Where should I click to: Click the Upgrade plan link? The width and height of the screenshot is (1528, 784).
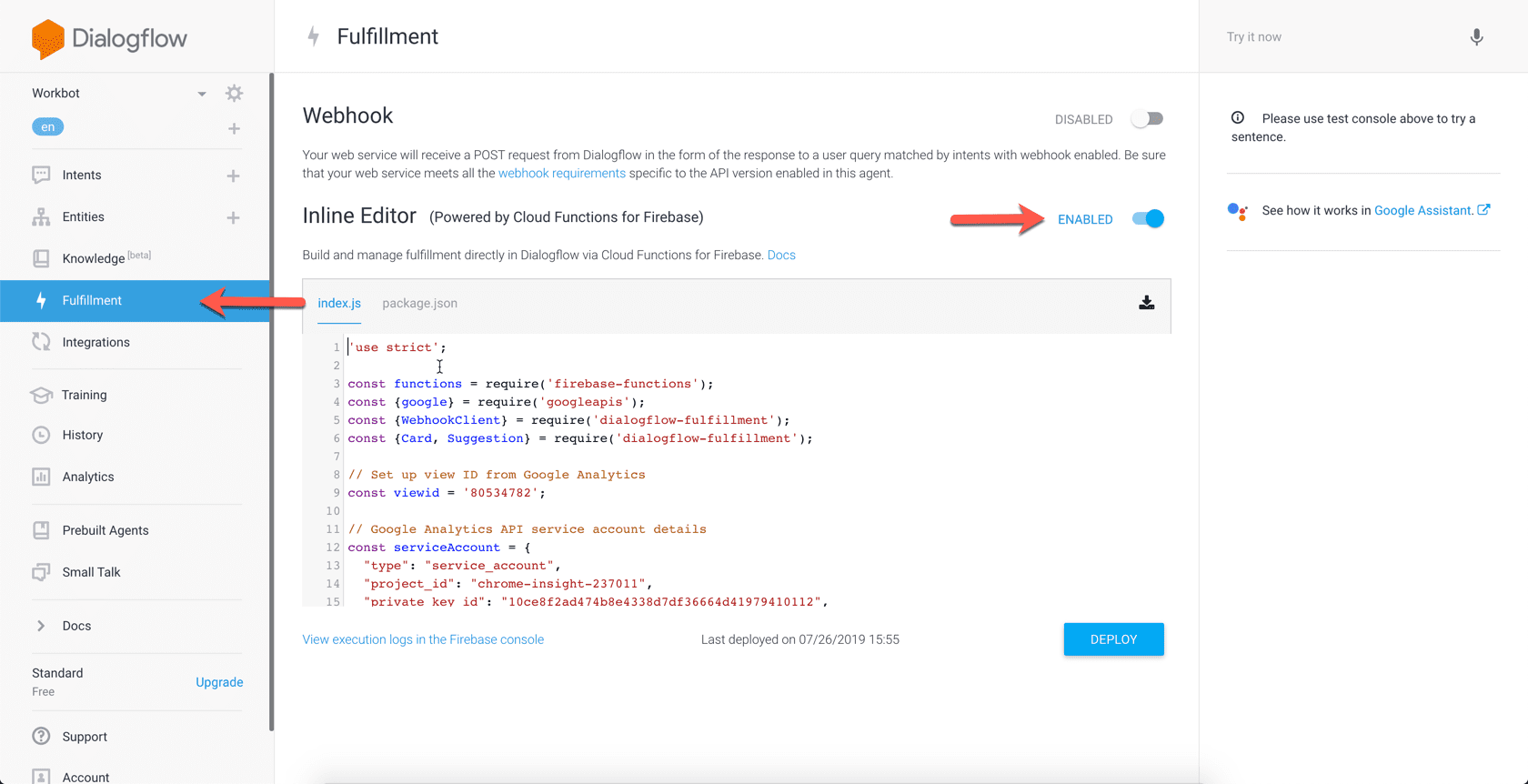click(219, 682)
